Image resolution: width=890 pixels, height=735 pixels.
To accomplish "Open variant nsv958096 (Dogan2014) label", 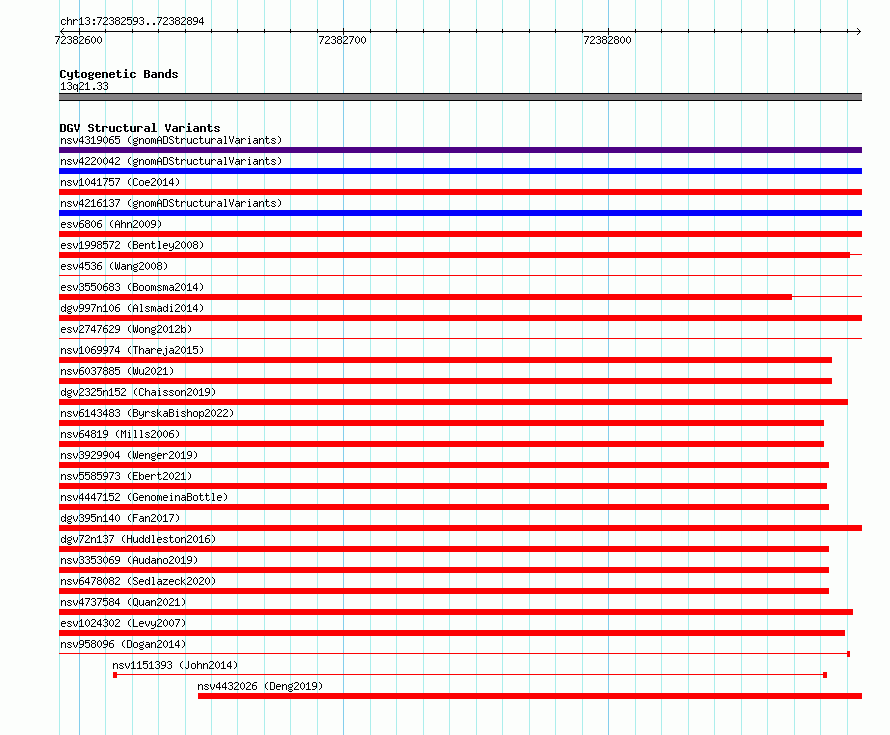I will point(123,644).
